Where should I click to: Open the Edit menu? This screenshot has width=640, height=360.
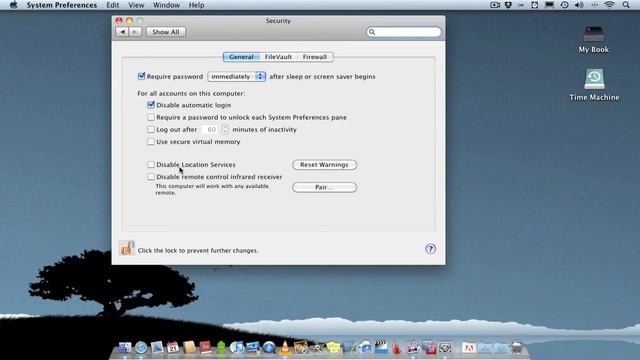point(113,5)
